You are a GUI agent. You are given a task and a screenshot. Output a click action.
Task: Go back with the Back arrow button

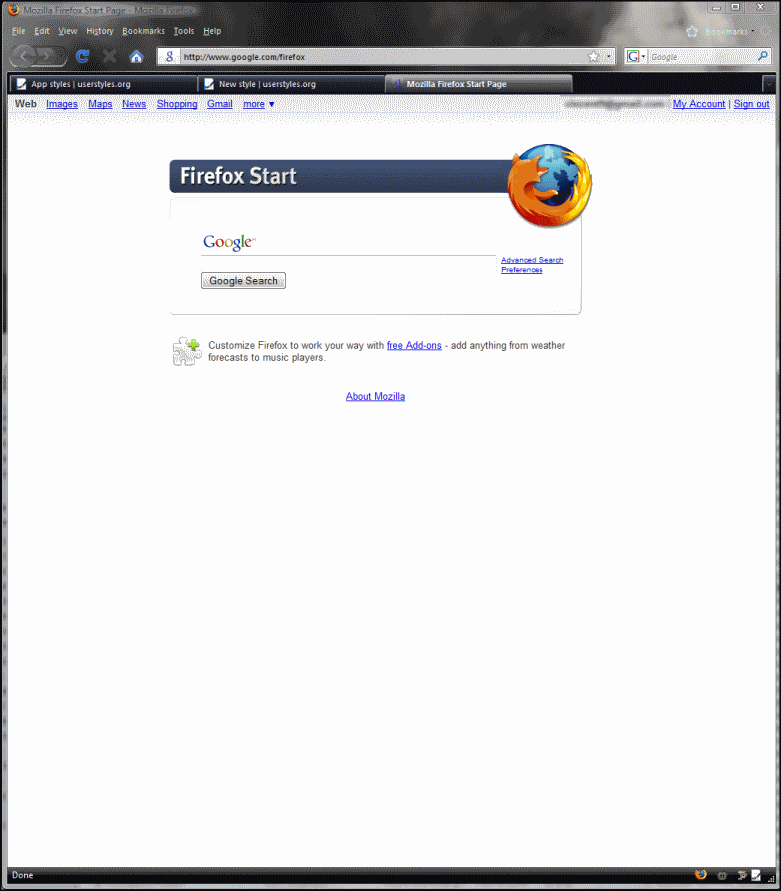tap(24, 56)
